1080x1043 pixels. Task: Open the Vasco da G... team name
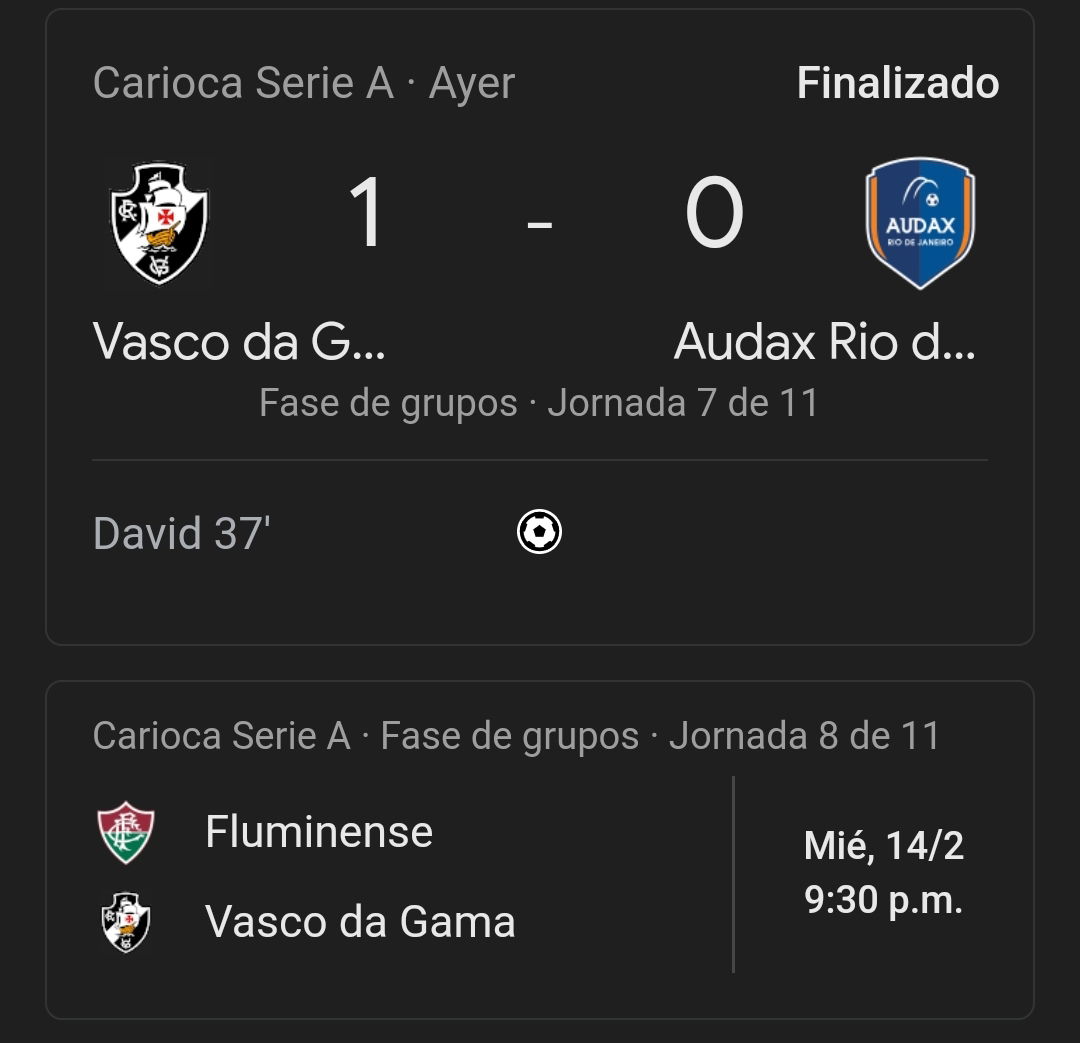[x=239, y=342]
